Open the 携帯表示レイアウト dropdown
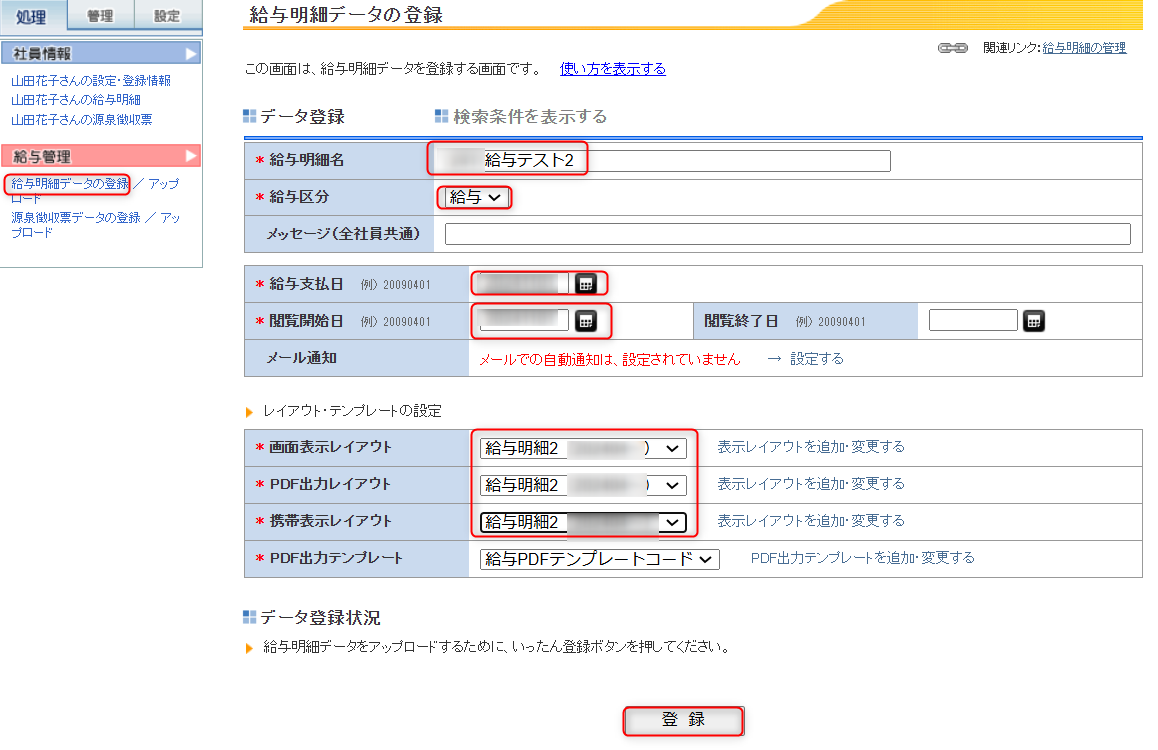 583,522
